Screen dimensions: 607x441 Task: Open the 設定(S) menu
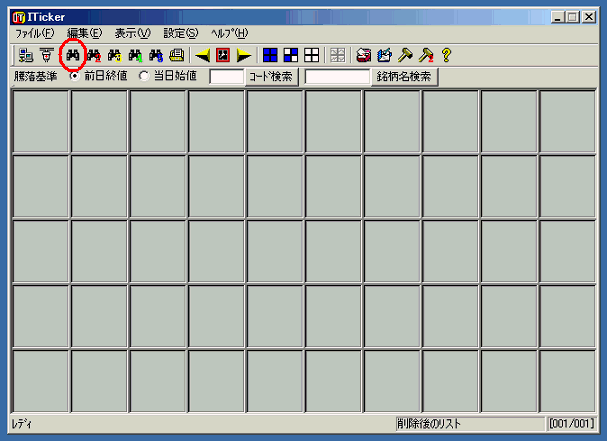click(181, 34)
